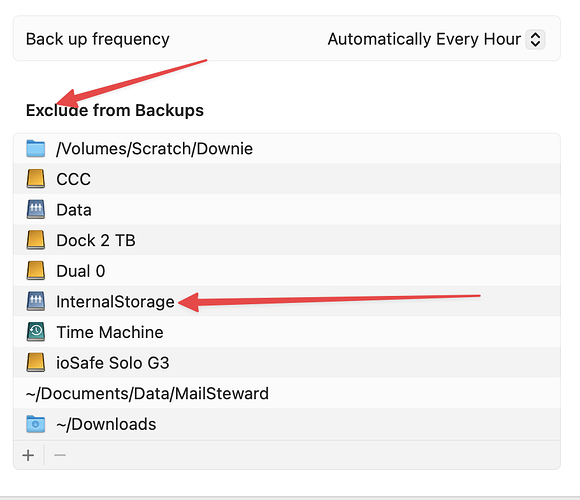Select the ~/Documents/Data/MailSteward entry

coord(287,393)
